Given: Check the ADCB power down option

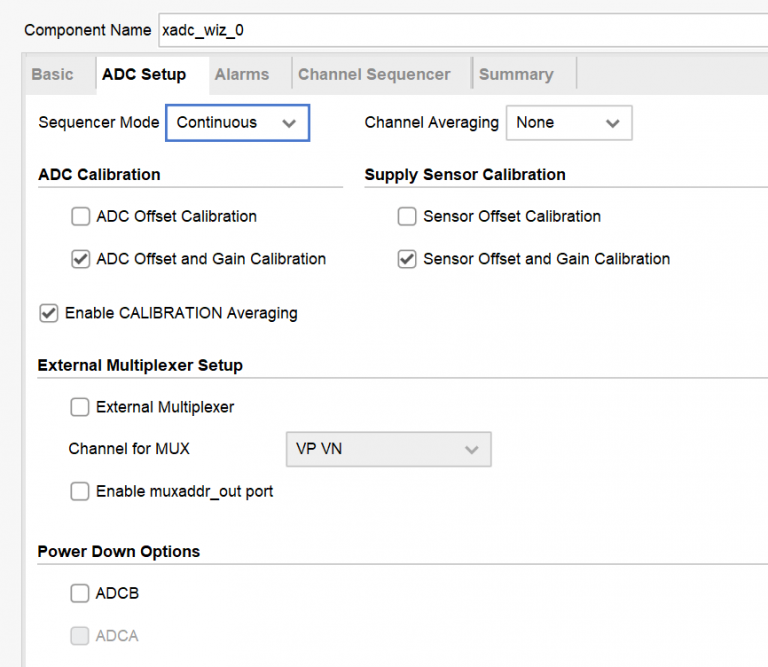Looking at the screenshot, I should 80,593.
